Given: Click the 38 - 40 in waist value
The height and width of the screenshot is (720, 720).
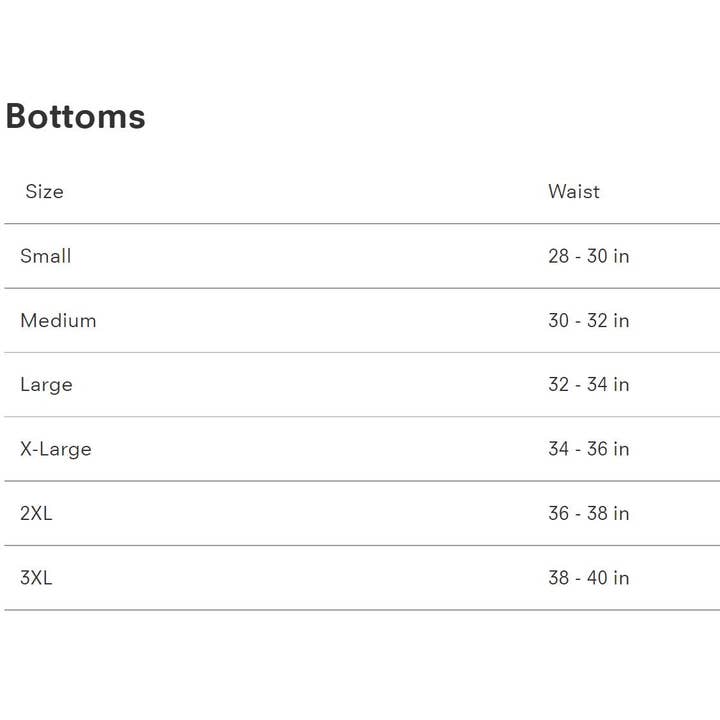Looking at the screenshot, I should click(588, 578).
